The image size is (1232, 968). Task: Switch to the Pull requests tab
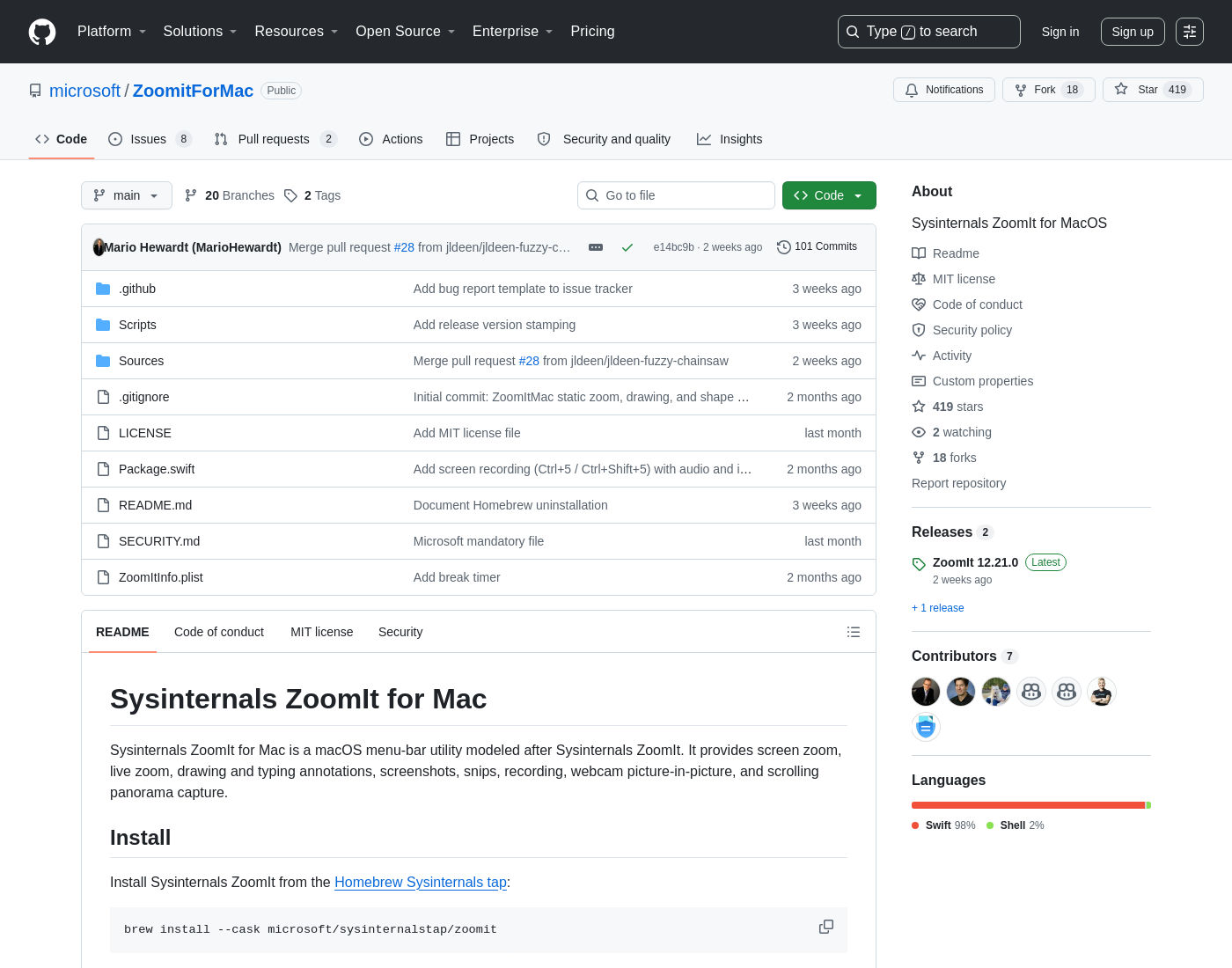[x=275, y=139]
